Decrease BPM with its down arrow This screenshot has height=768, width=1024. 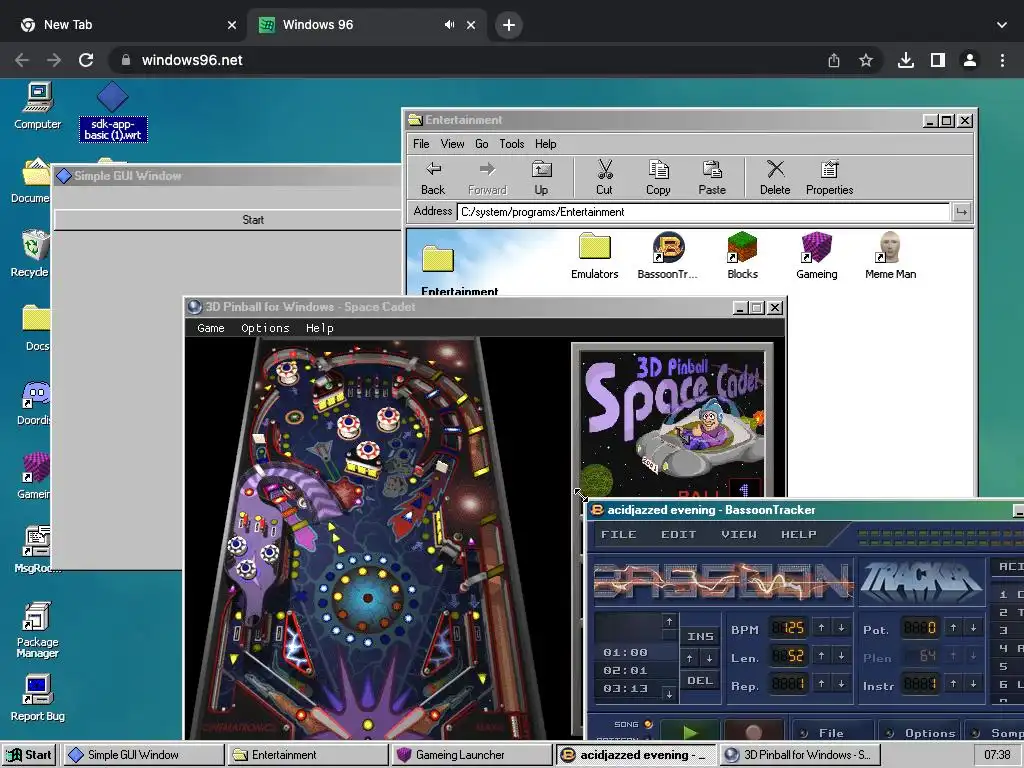click(842, 628)
